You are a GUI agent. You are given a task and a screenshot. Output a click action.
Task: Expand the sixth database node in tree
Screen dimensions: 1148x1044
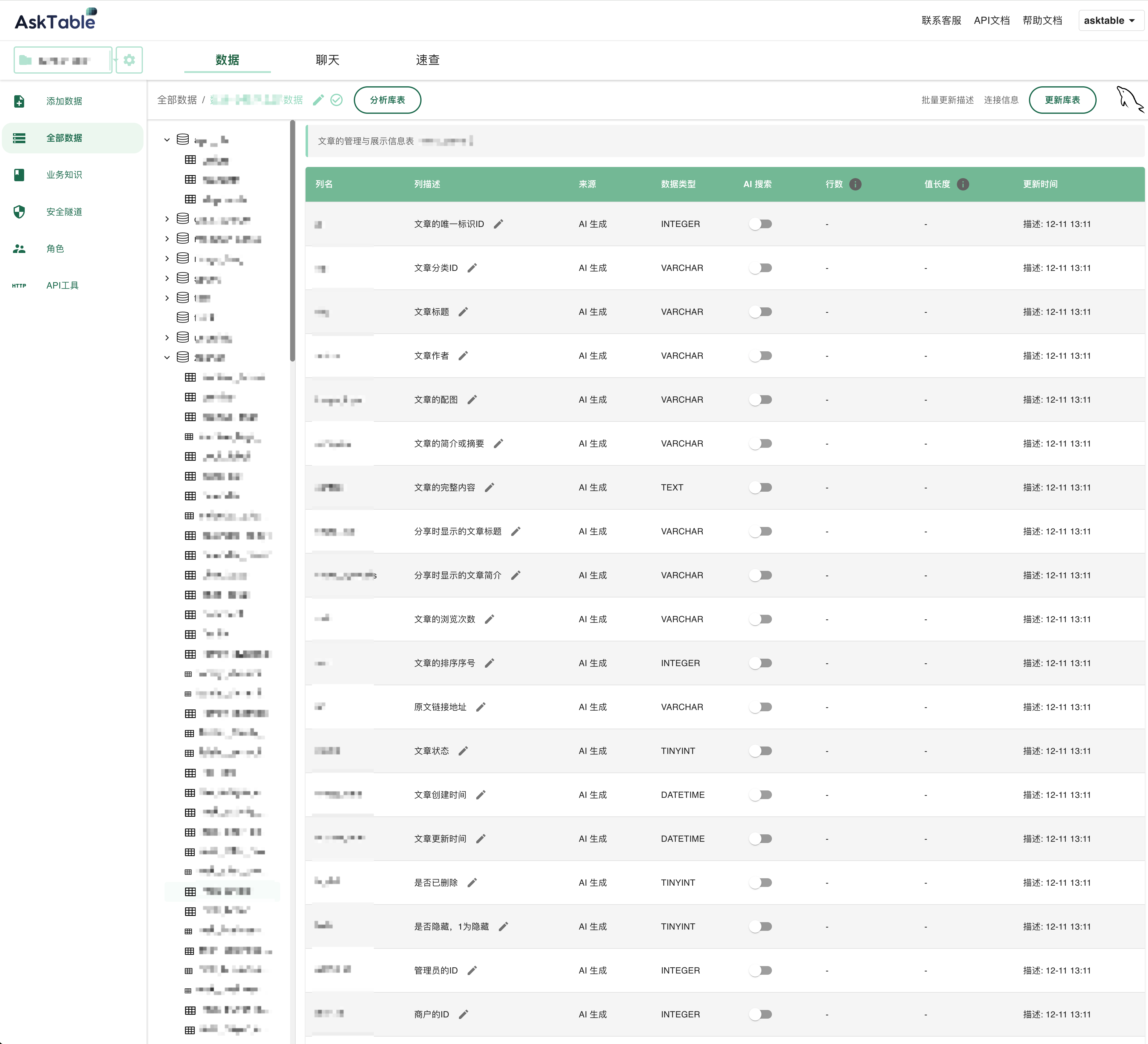167,298
